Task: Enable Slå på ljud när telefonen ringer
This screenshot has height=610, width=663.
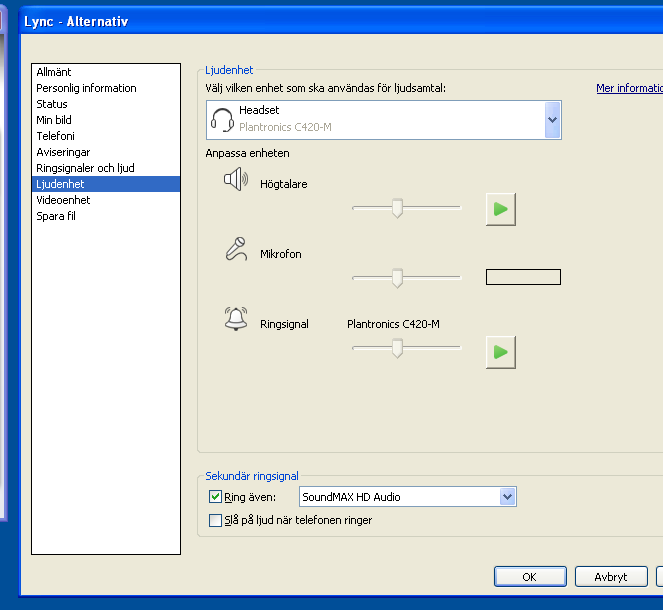Action: (x=215, y=520)
